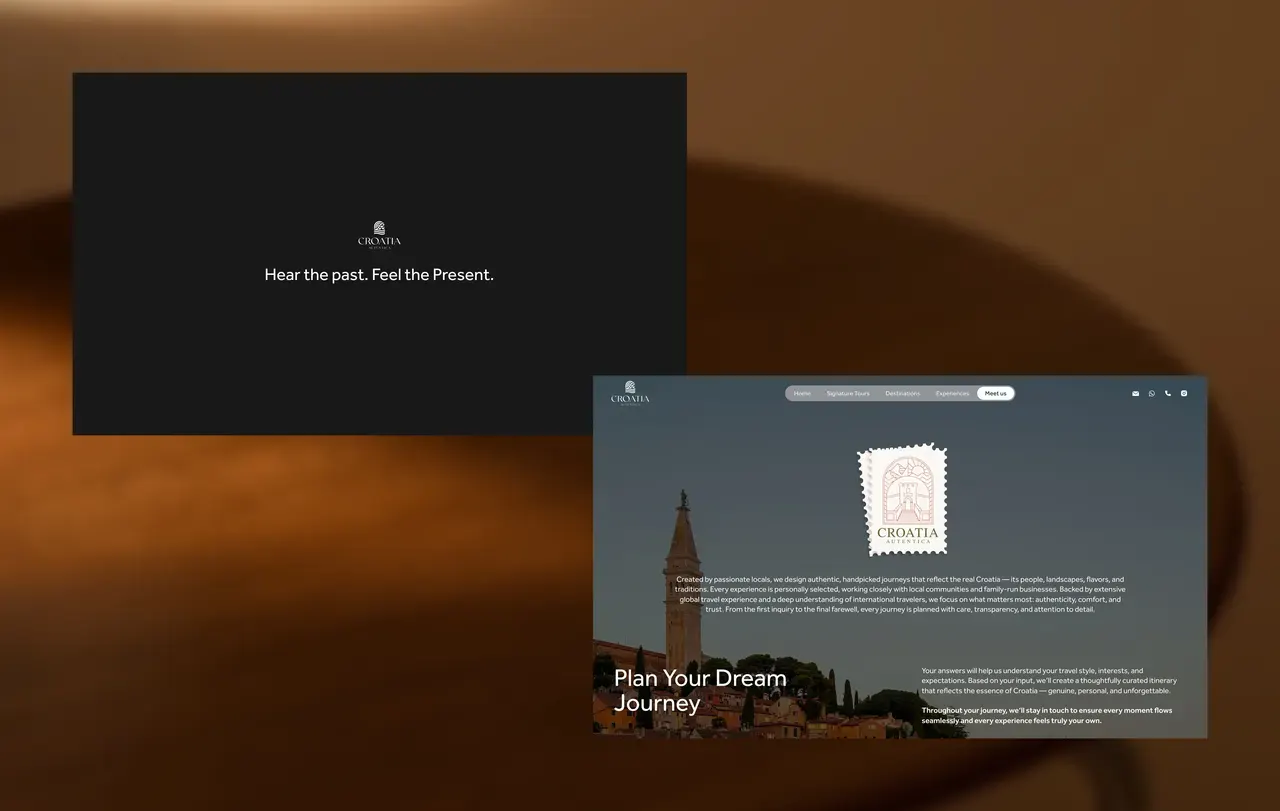Click the email envelope icon in the header
This screenshot has height=811, width=1280.
pyautogui.click(x=1135, y=394)
